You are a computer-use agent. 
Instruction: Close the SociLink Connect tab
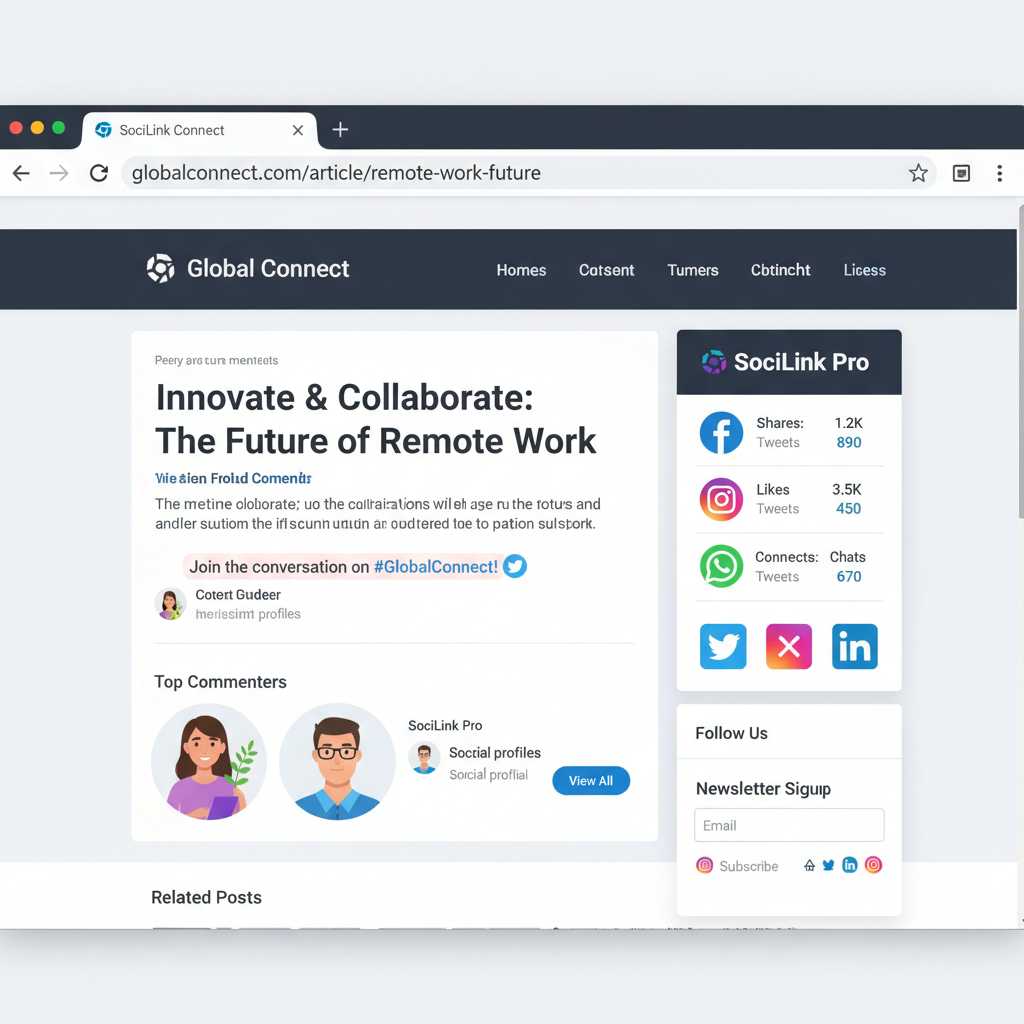pyautogui.click(x=298, y=130)
